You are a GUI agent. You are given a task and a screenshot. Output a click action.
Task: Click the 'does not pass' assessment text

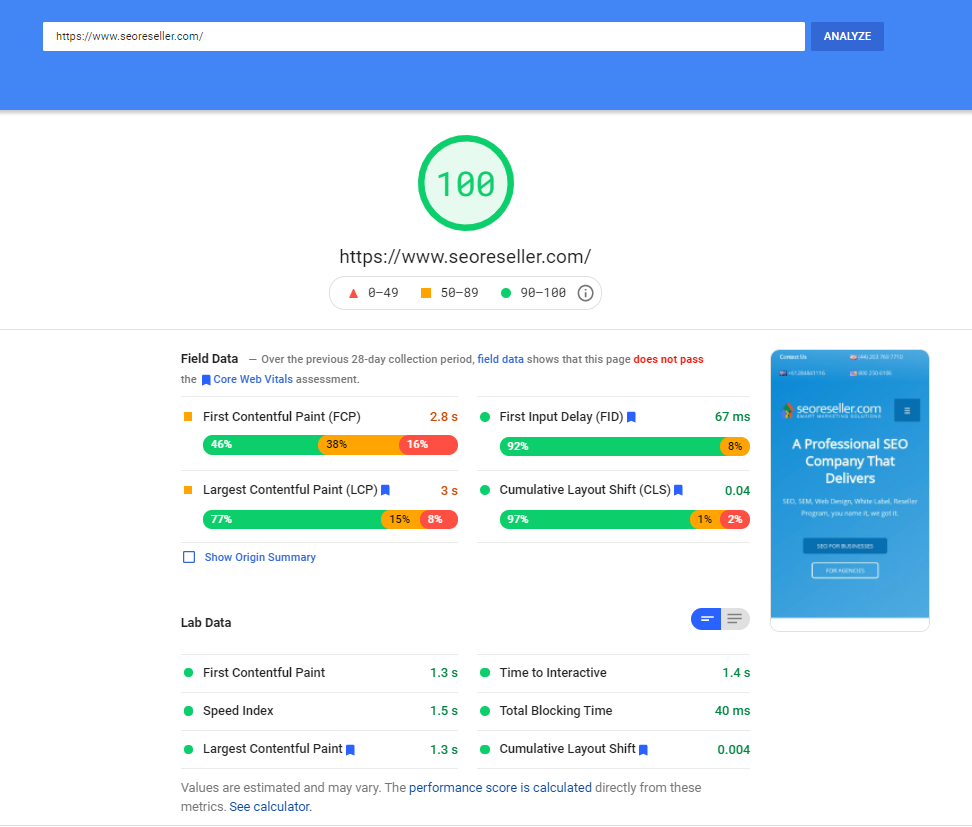click(x=668, y=359)
